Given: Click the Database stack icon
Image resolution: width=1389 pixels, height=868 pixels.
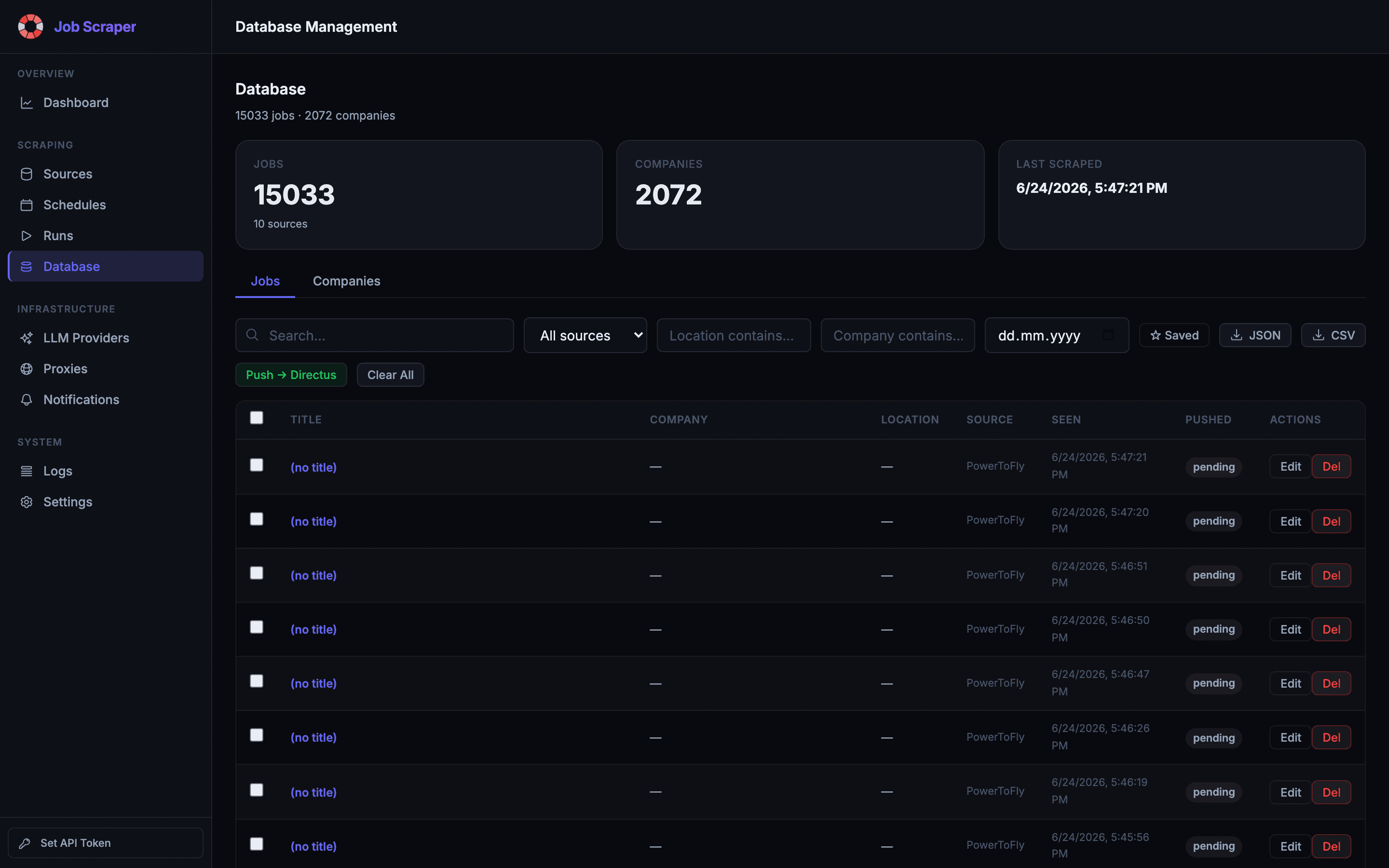Looking at the screenshot, I should [x=27, y=266].
